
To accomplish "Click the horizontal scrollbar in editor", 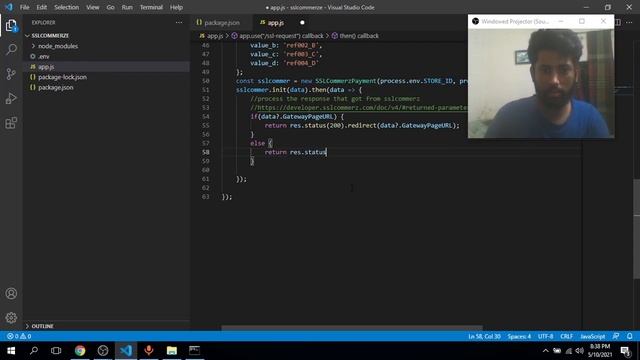I will [x=352, y=328].
